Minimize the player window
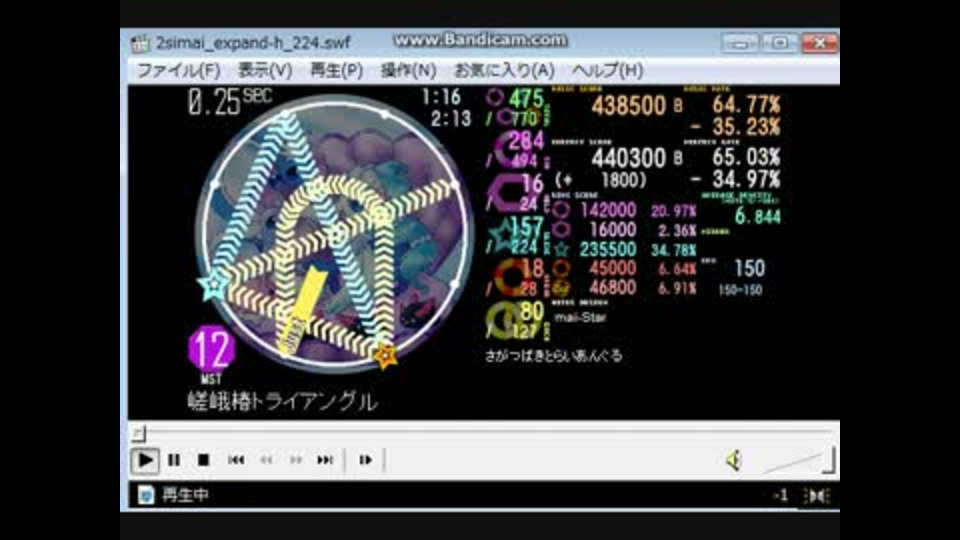This screenshot has height=540, width=960. (x=740, y=43)
